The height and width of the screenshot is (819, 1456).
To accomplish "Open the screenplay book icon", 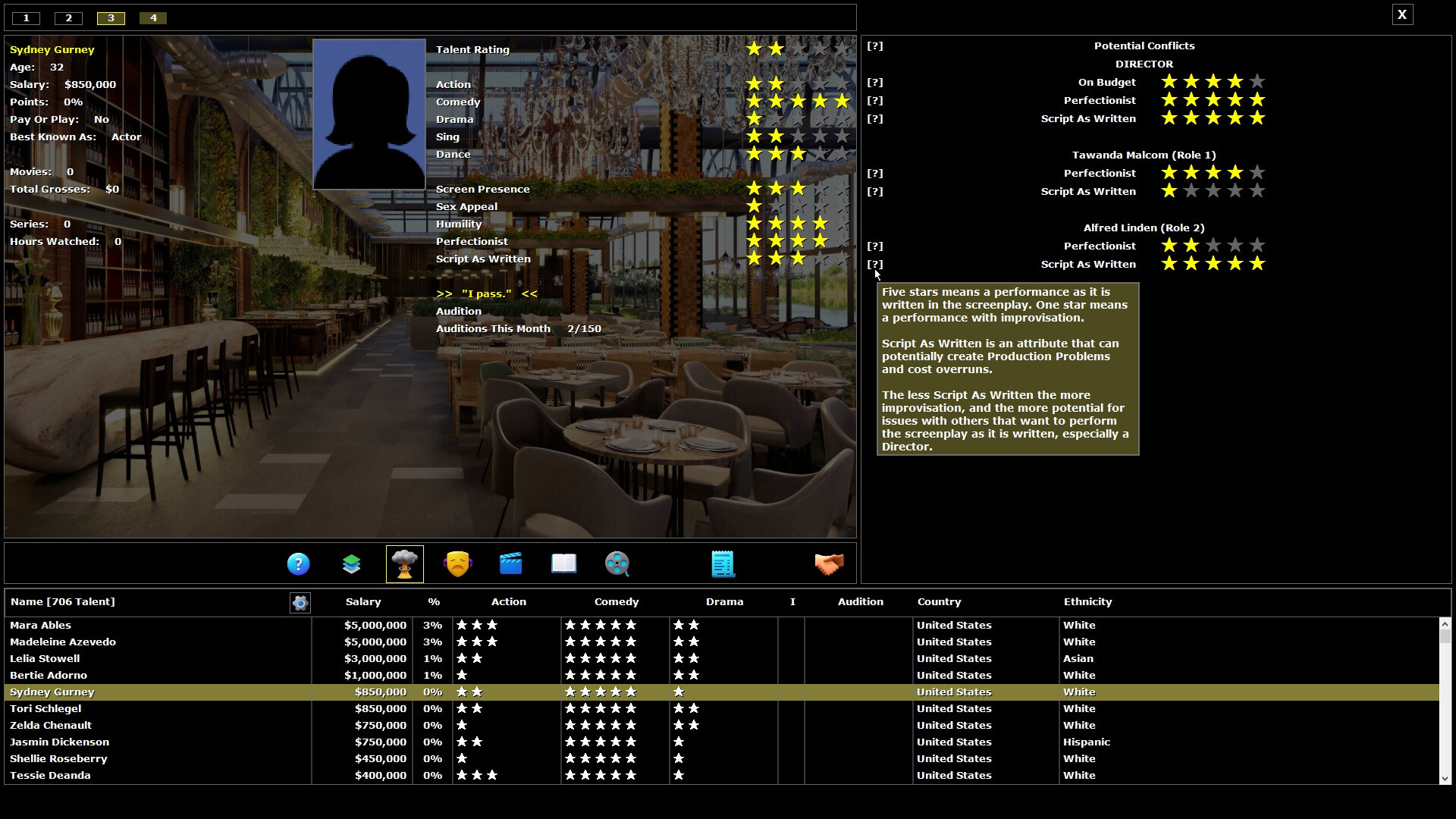I will (563, 563).
